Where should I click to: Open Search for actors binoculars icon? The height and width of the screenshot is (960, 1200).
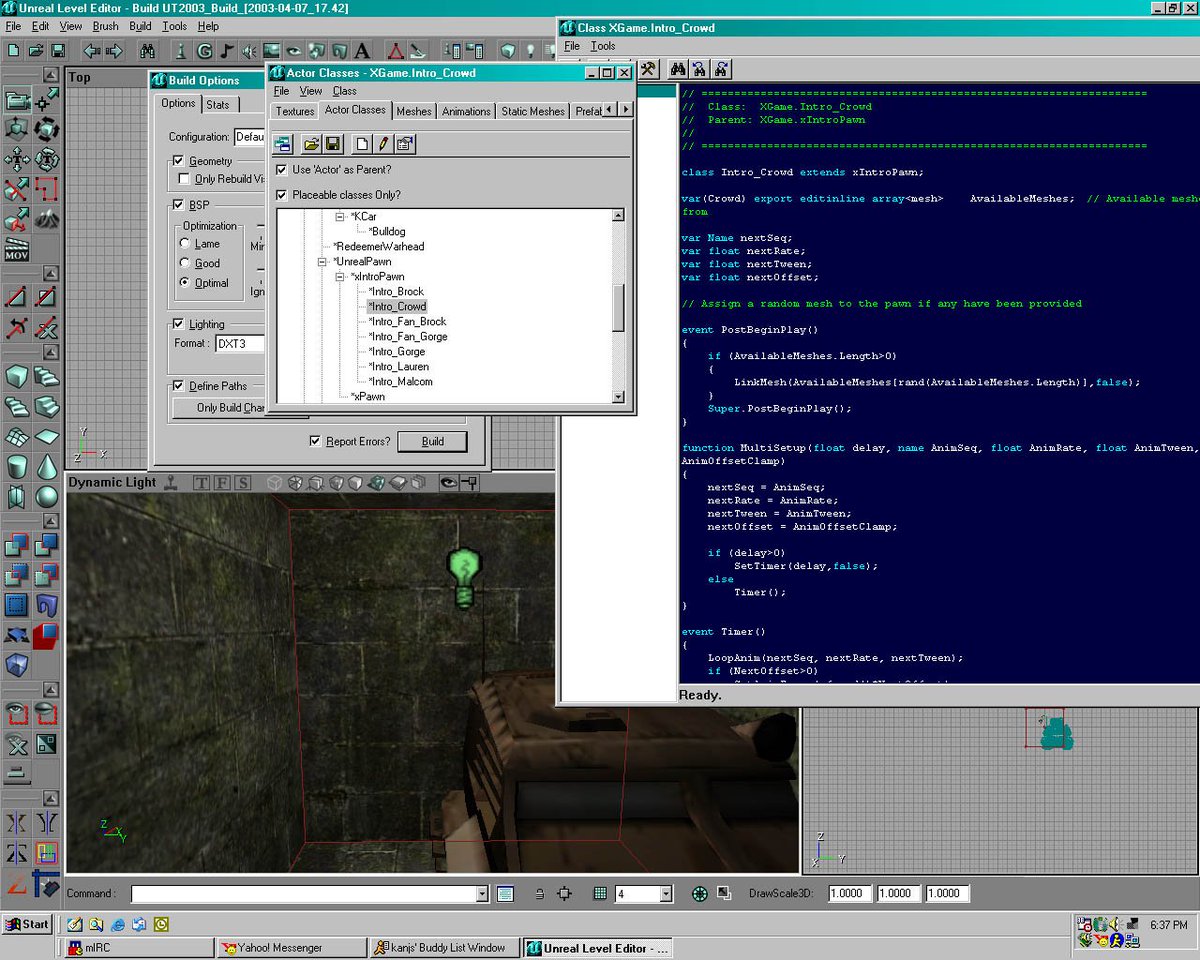pos(147,50)
